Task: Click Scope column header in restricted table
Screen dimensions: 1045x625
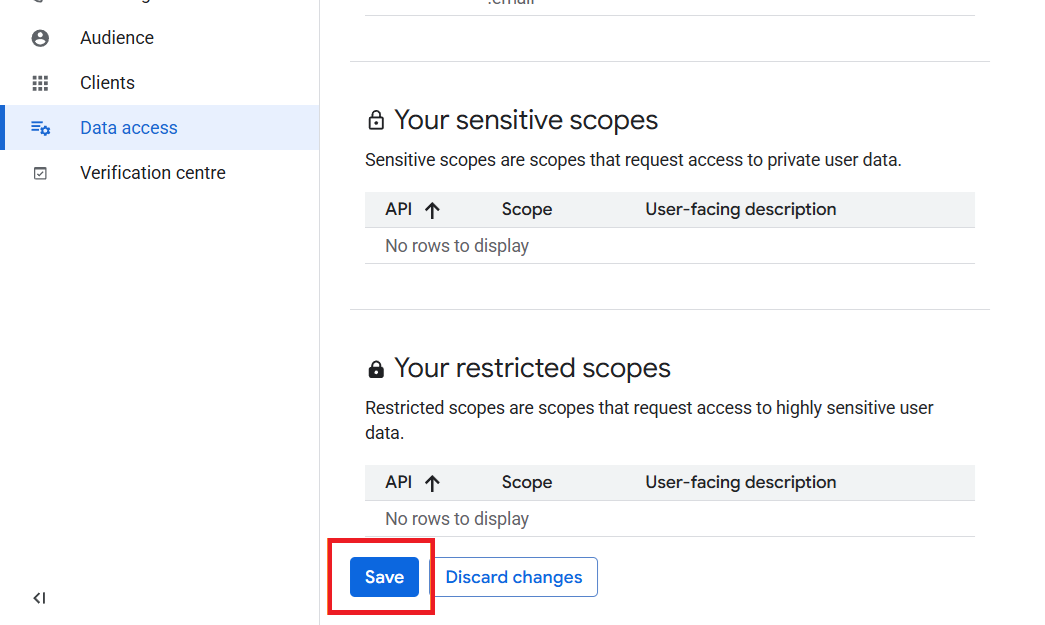Action: click(526, 482)
